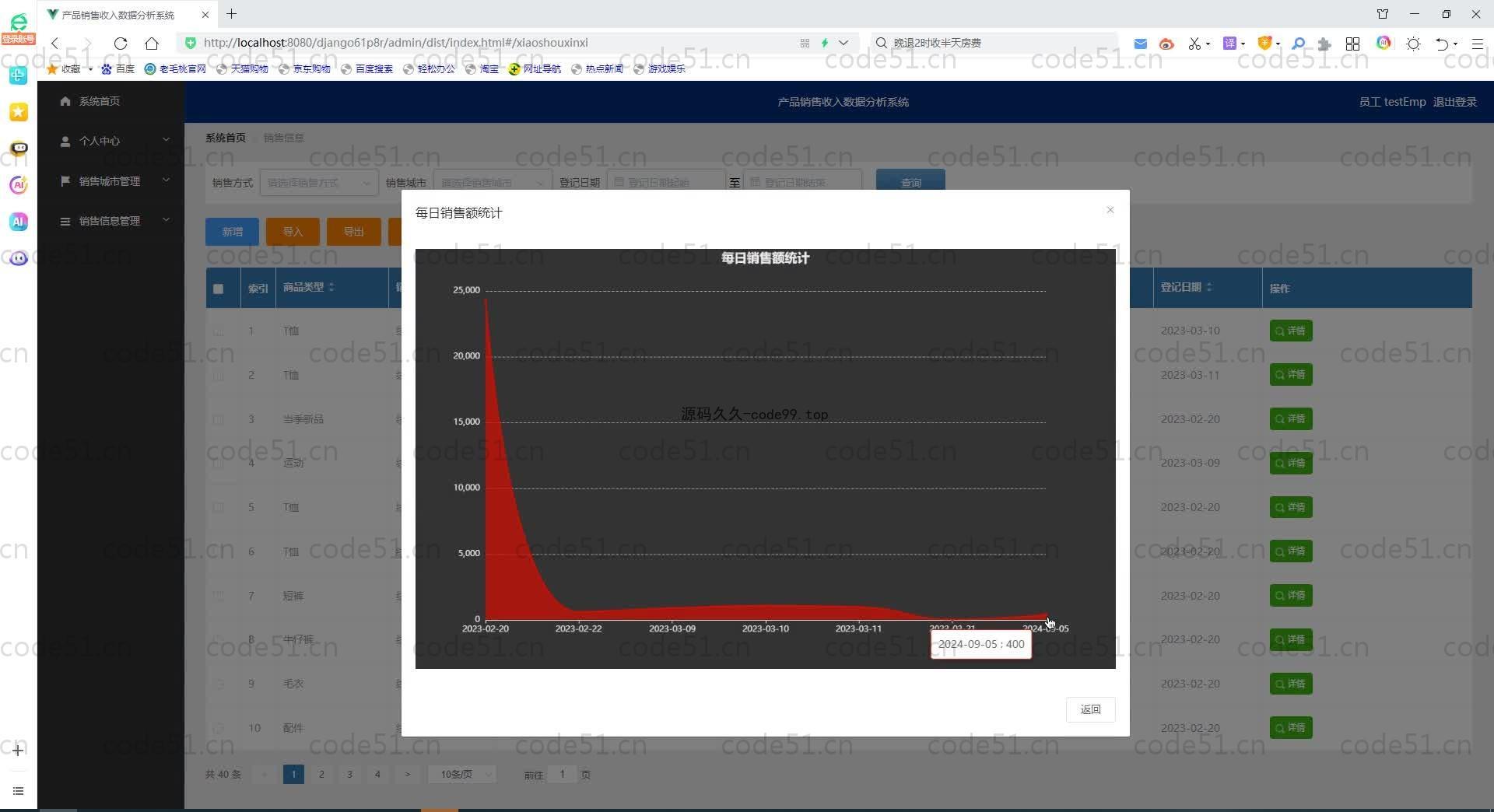Click the list icon beside 销售信息管理
Screen dimensions: 1494x812
pyautogui.click(x=65, y=221)
